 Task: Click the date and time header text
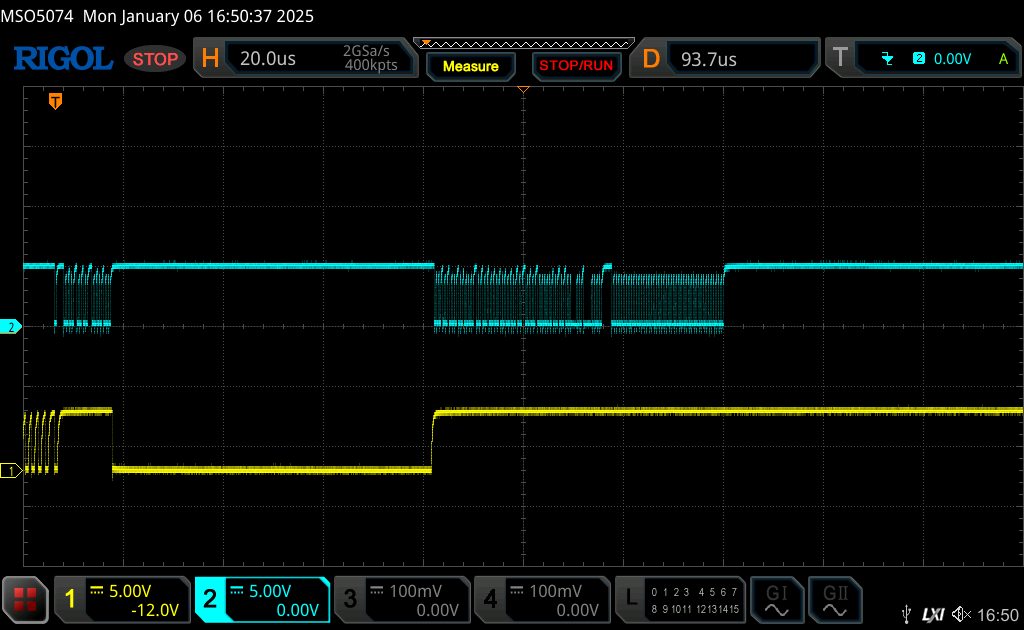click(199, 16)
